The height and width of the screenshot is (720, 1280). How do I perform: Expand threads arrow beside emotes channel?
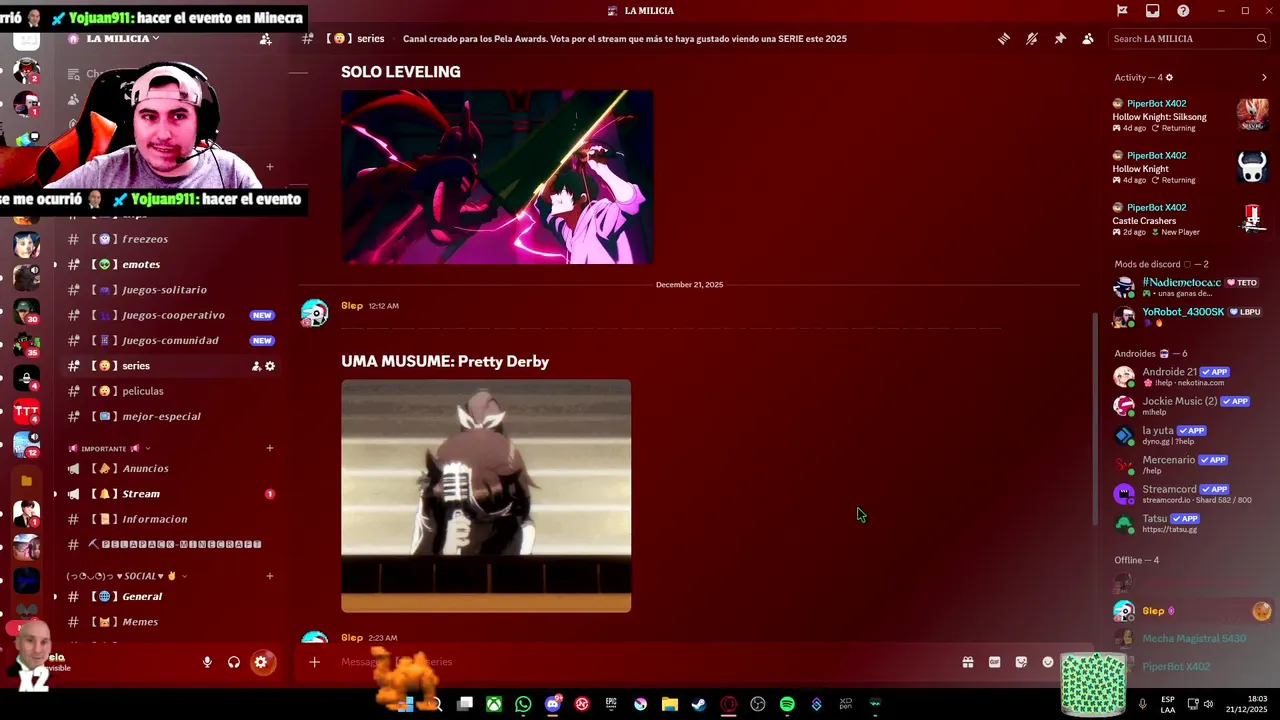[55, 264]
